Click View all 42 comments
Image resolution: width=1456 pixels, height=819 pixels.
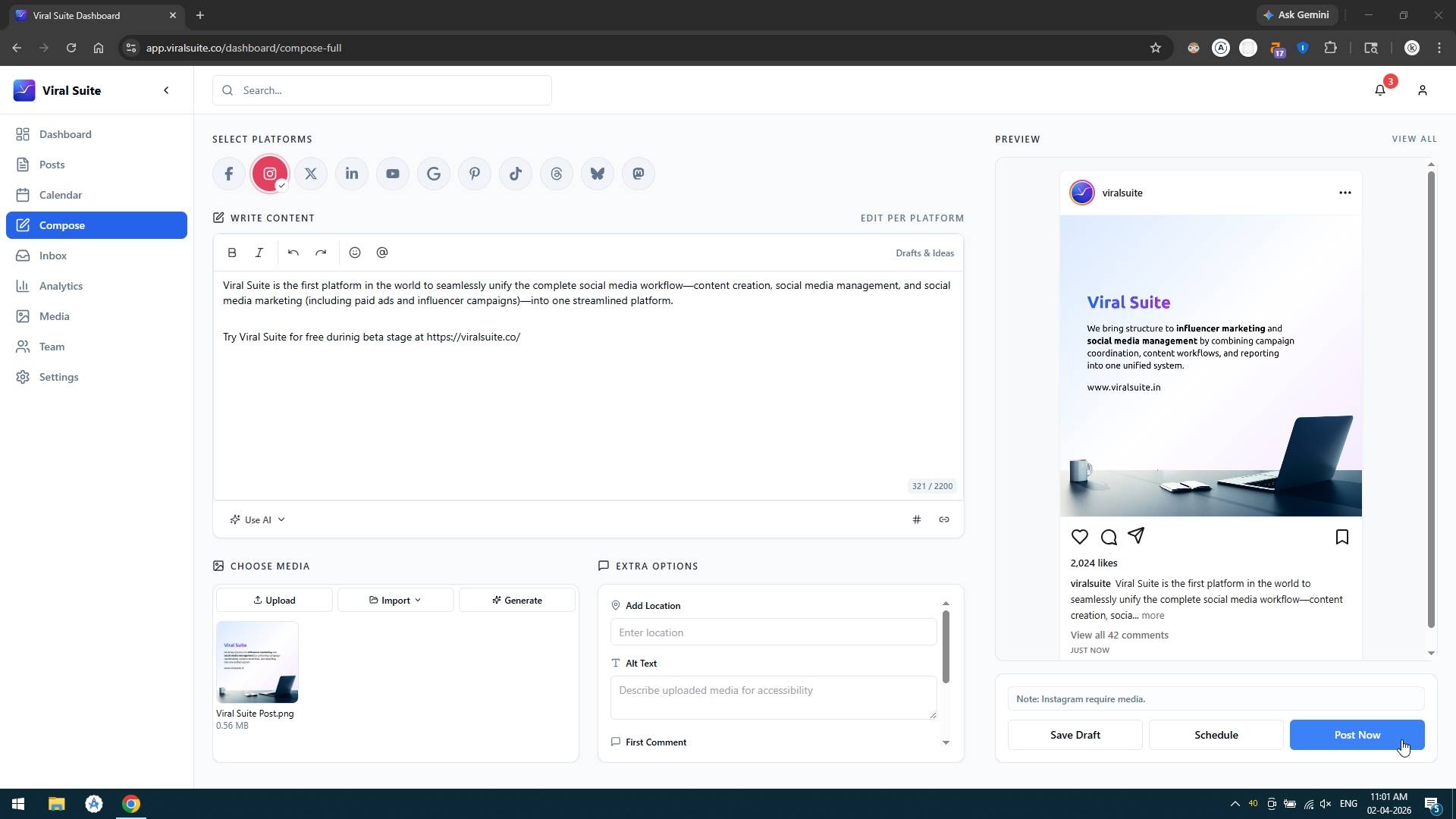click(x=1119, y=635)
